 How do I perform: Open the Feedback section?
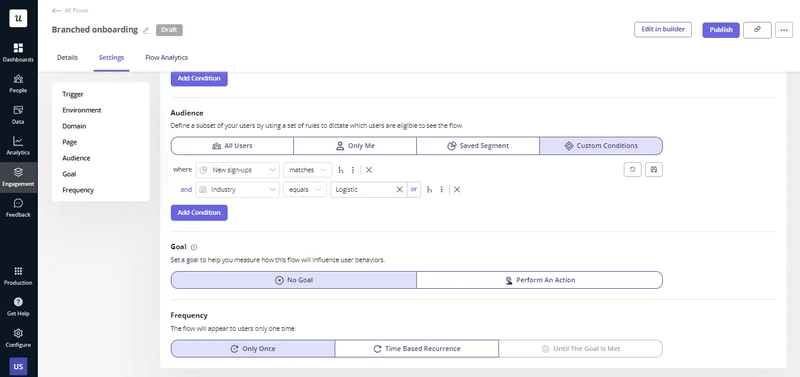(18, 209)
